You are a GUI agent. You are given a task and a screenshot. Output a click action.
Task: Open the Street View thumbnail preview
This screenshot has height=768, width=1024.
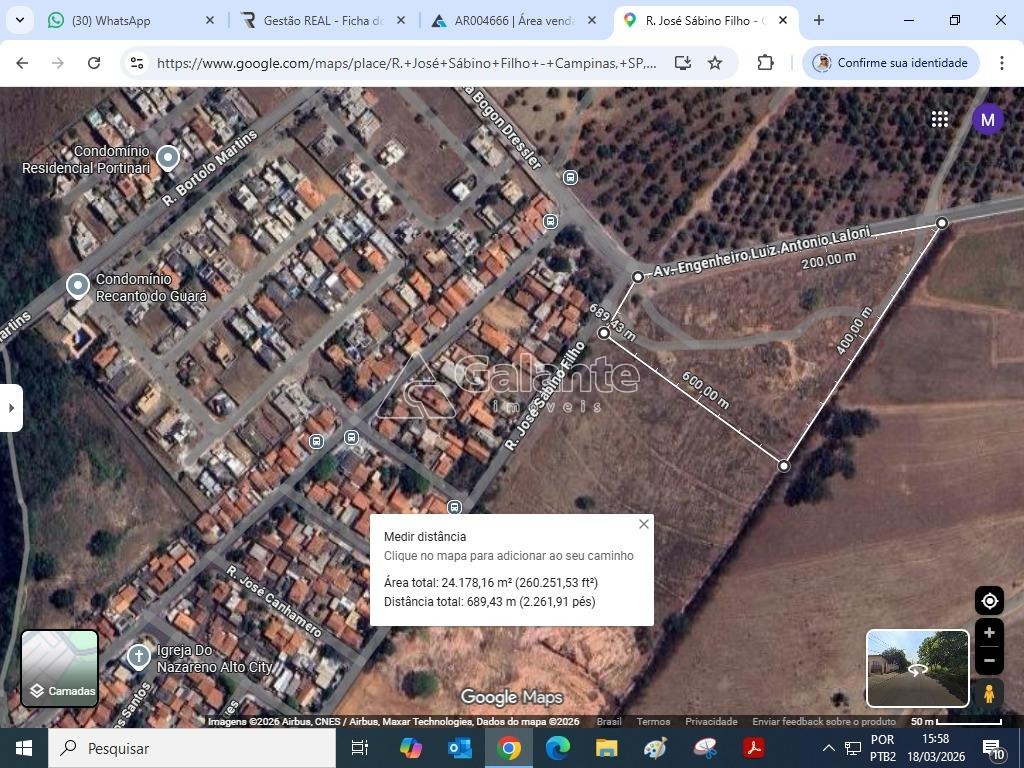tap(917, 668)
